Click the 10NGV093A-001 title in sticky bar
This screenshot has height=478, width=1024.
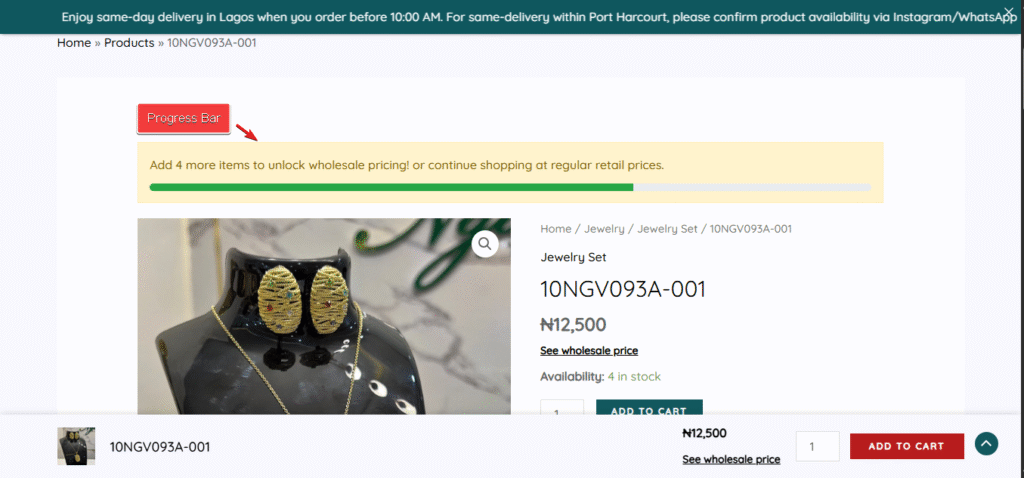coord(160,447)
